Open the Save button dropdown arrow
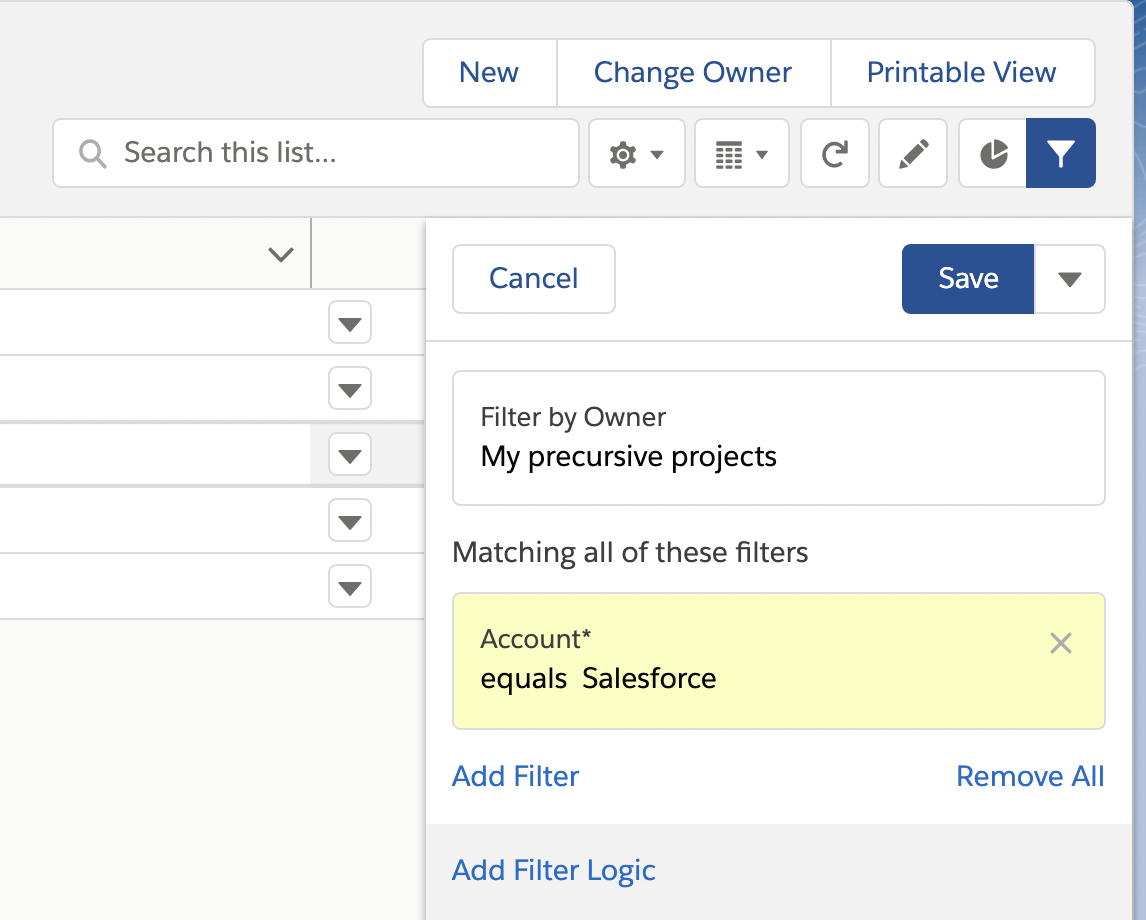This screenshot has width=1146, height=920. pyautogui.click(x=1070, y=279)
